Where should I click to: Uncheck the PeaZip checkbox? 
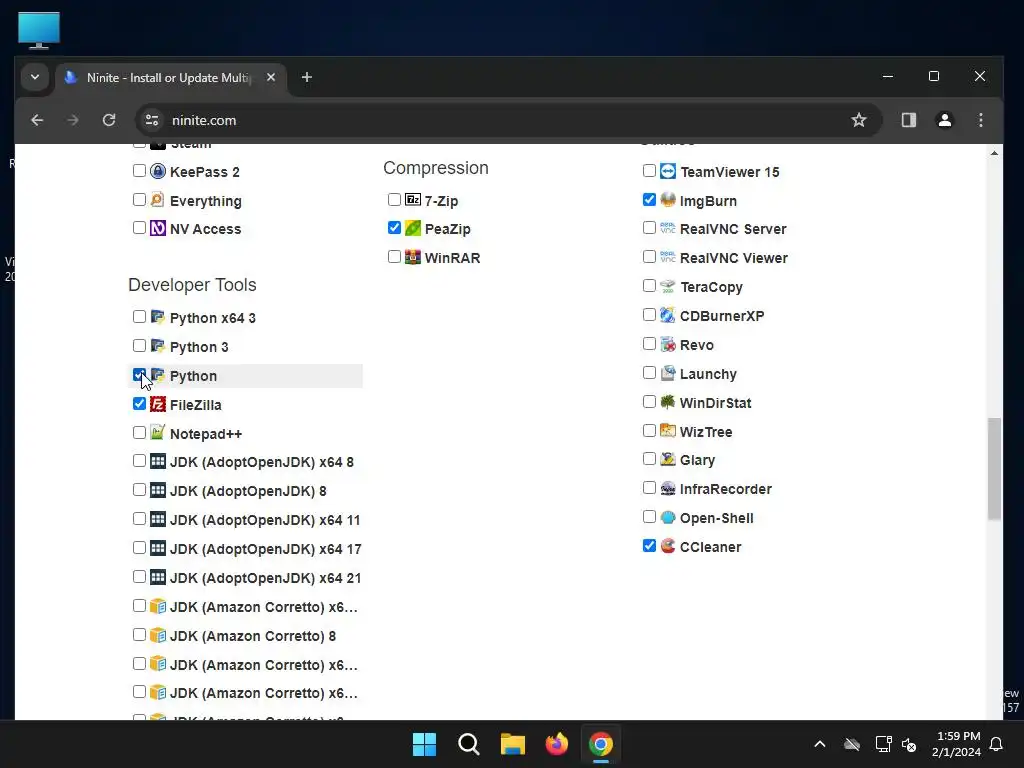coord(394,228)
